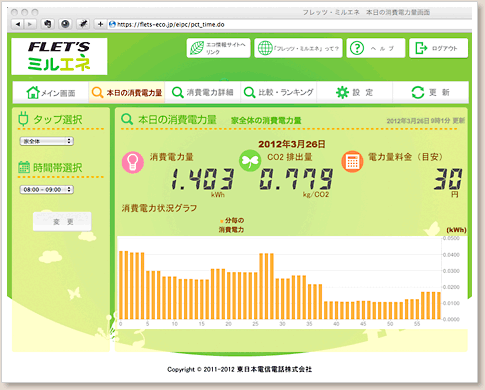Click the round globe toolbar icon in browser

[65, 24]
